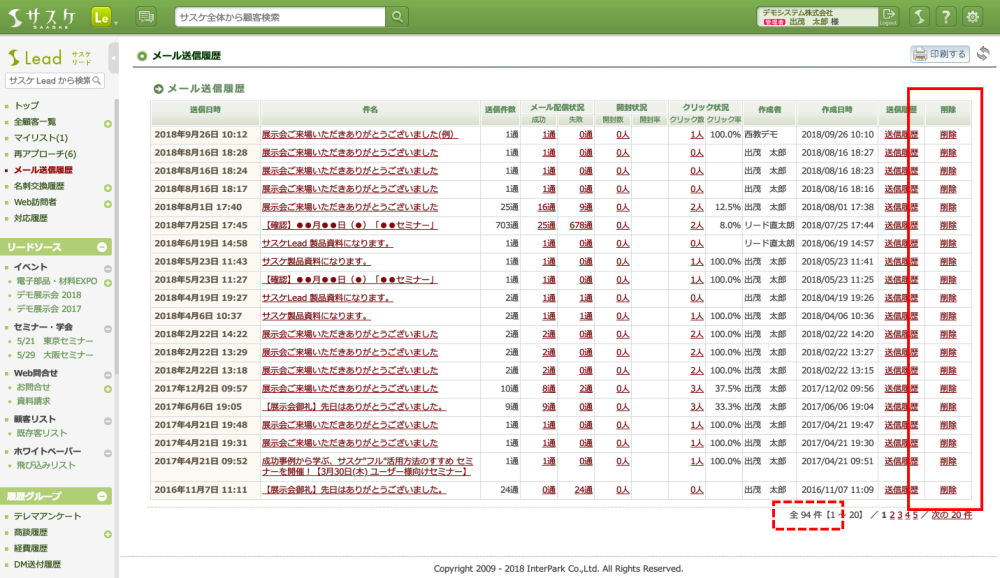This screenshot has height=578, width=1000.
Task: Select 名刺交換履歴 in the sidebar
Action: pos(39,186)
